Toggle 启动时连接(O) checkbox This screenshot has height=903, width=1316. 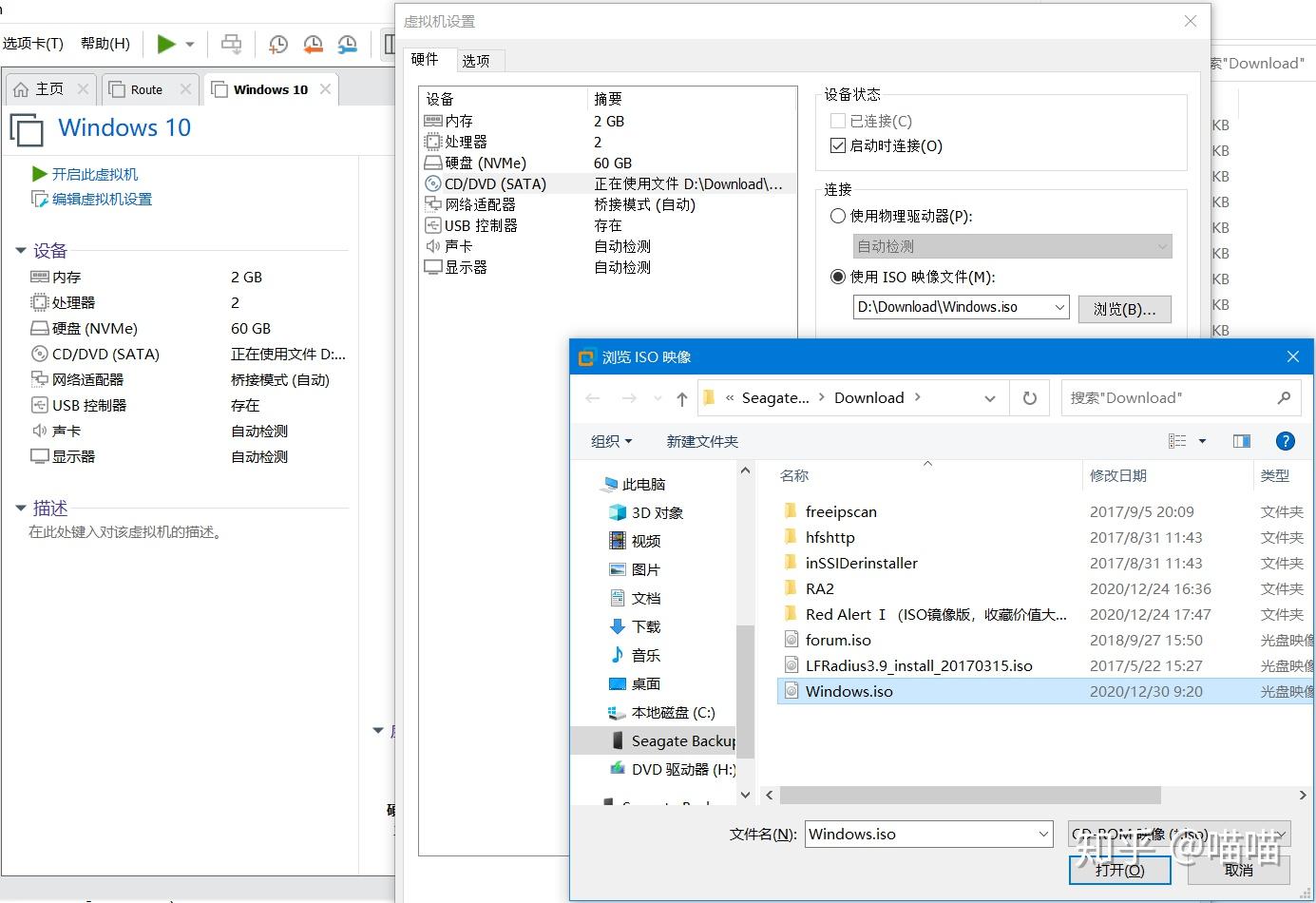click(837, 145)
